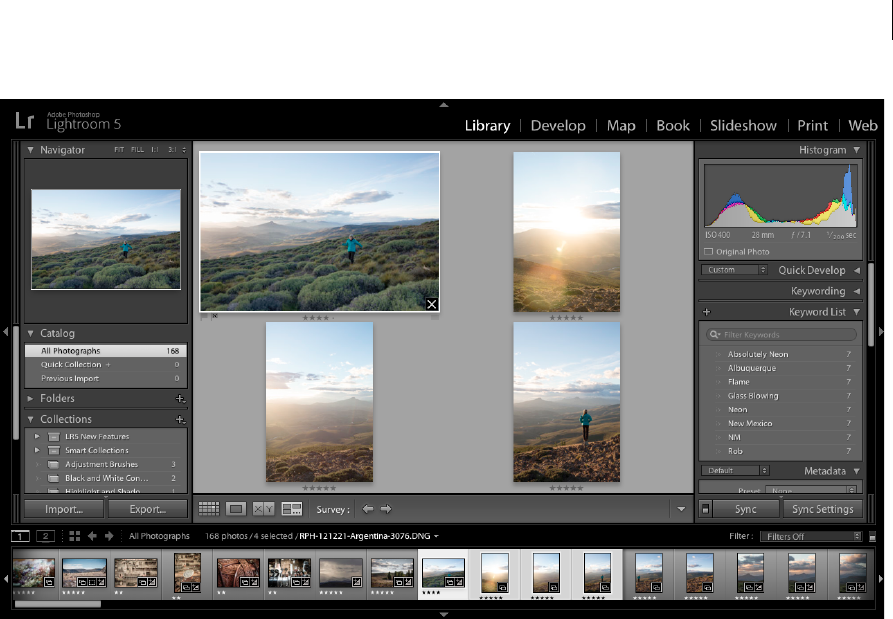Click right panel vertical scrollbar
This screenshot has width=893, height=619.
(x=871, y=304)
